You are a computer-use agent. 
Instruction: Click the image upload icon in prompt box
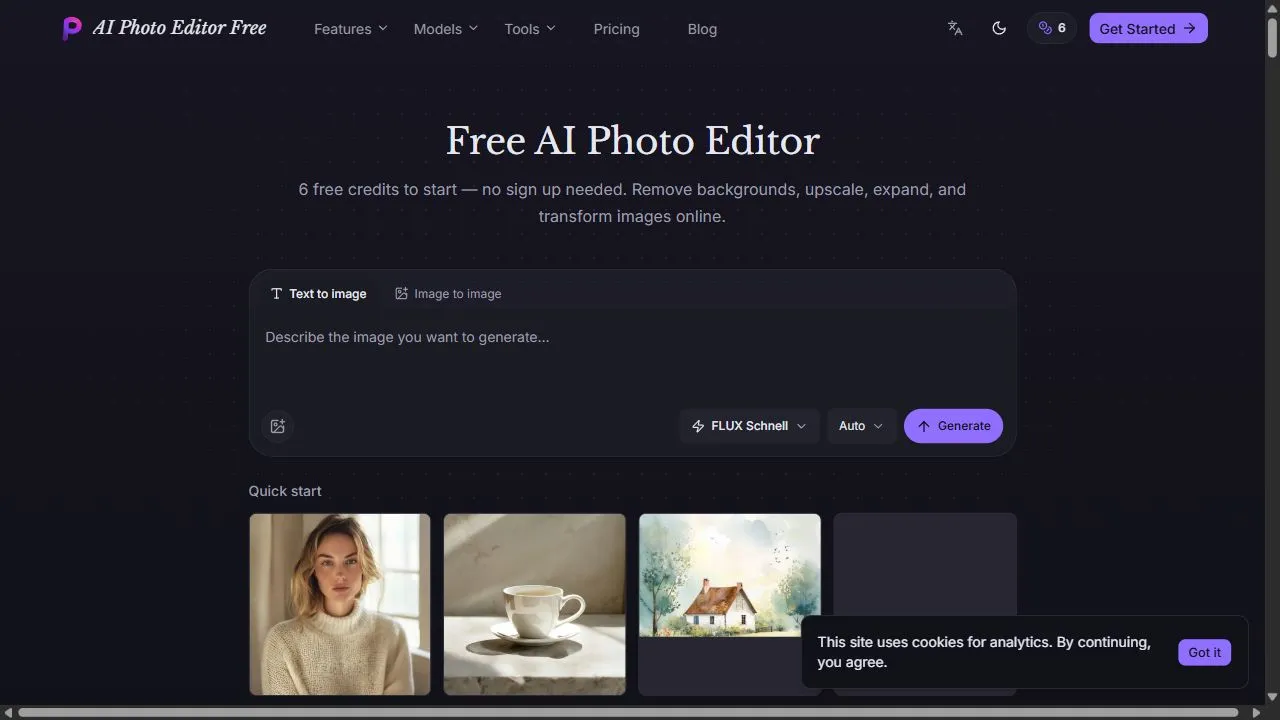pos(278,426)
